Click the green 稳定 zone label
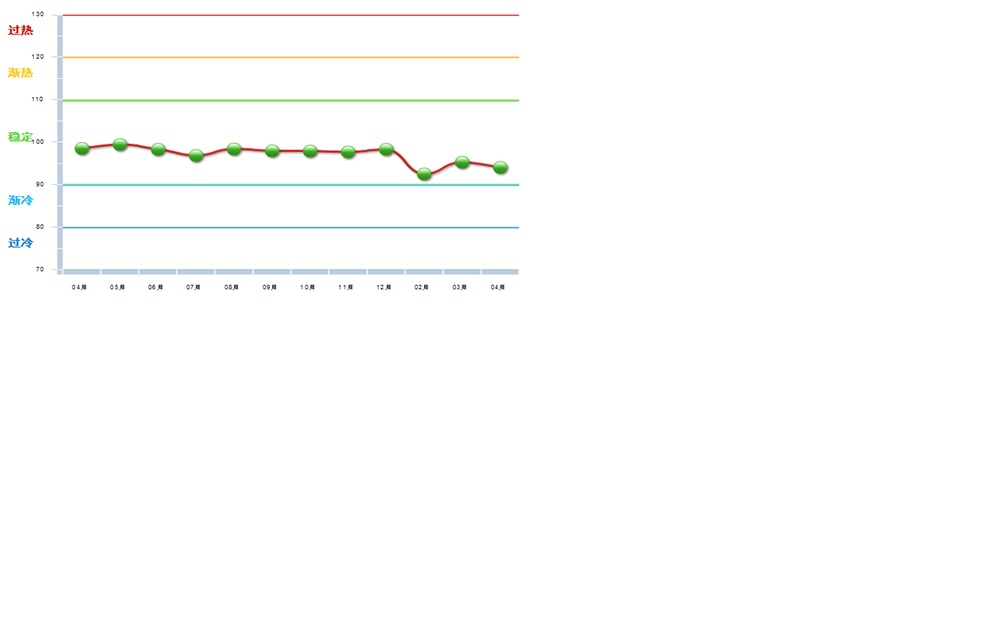This screenshot has height=630, width=1008. pyautogui.click(x=21, y=137)
